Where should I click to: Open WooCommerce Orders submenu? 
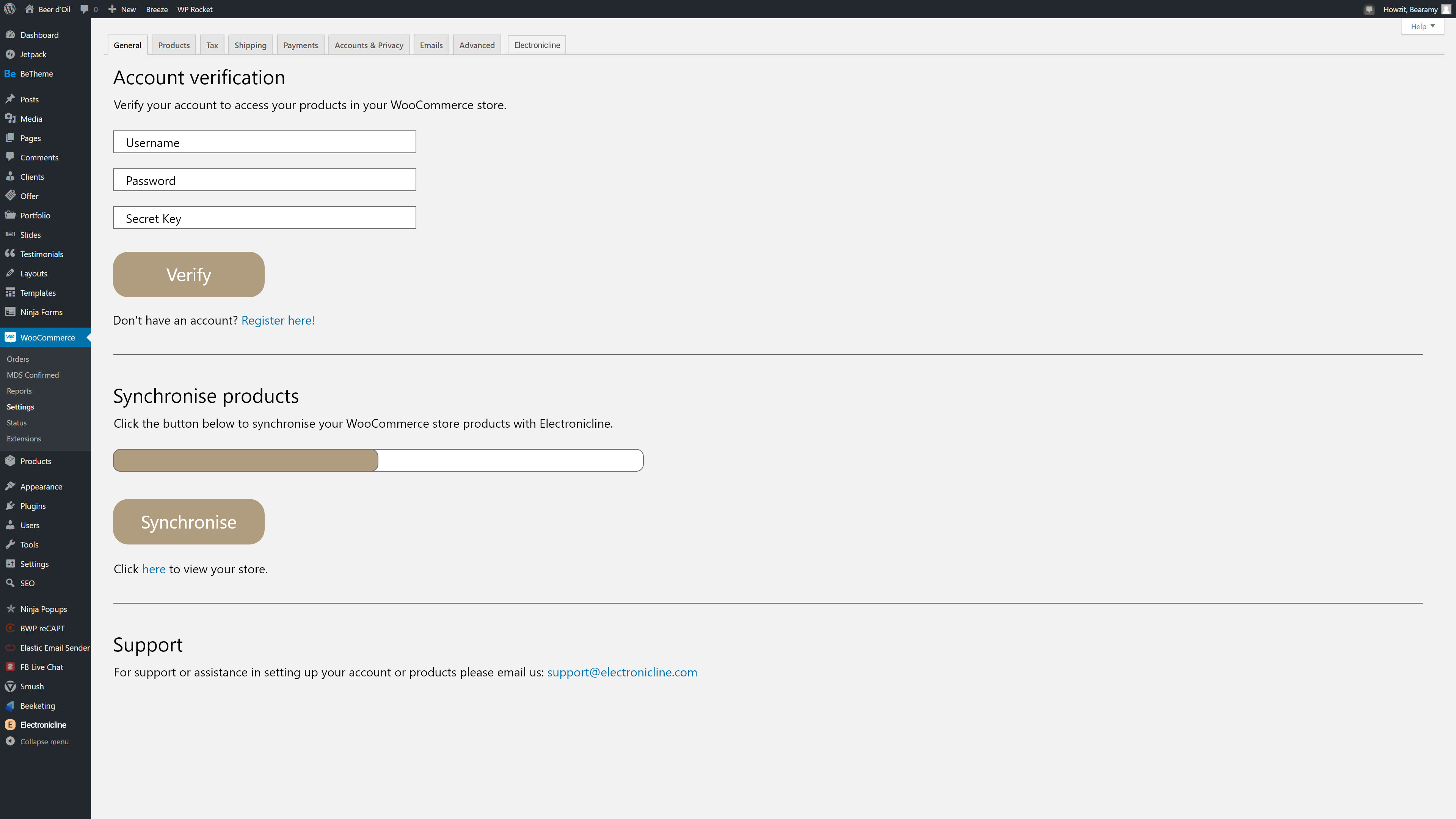(17, 359)
